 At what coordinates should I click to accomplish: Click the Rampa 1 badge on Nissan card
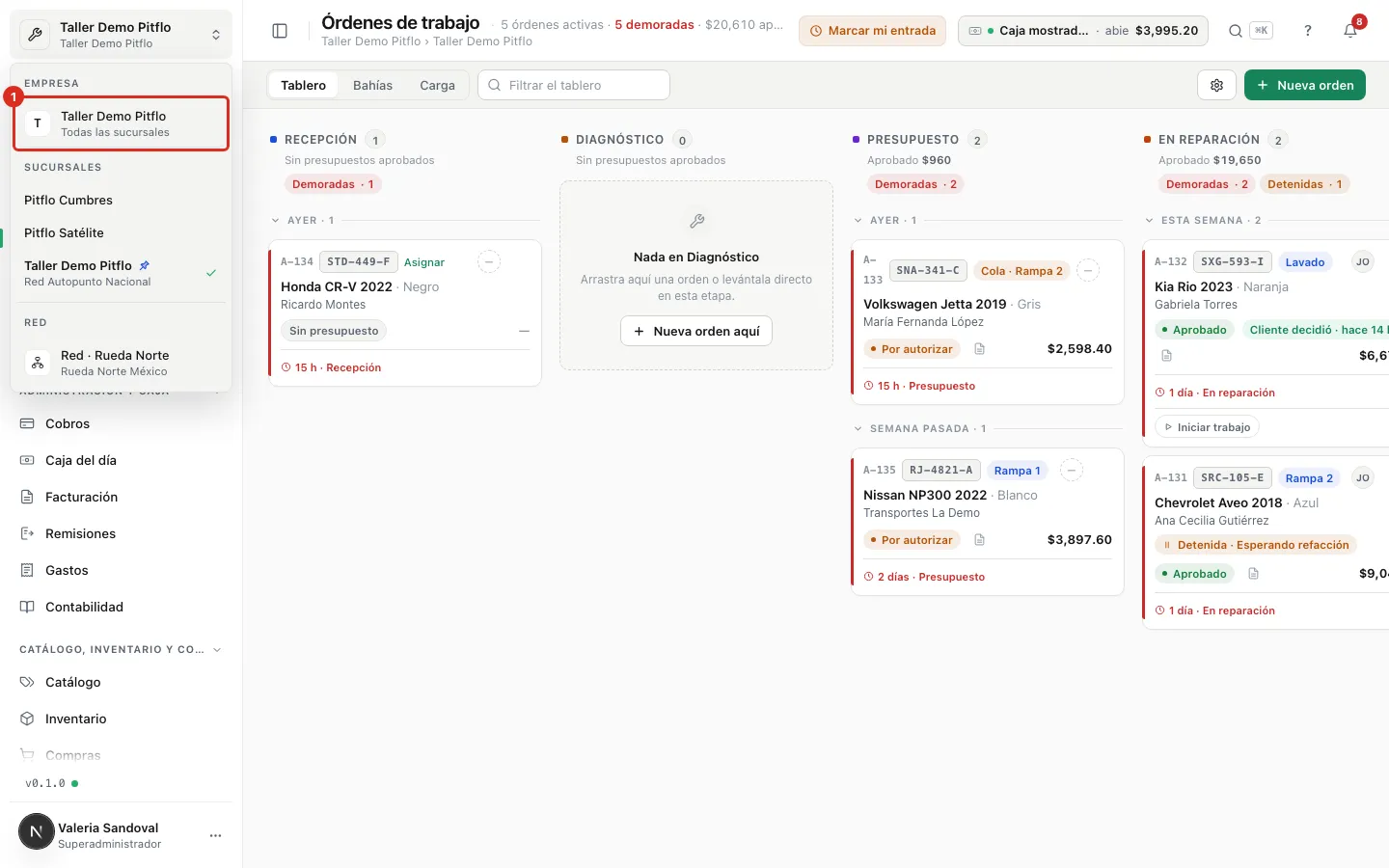1018,471
